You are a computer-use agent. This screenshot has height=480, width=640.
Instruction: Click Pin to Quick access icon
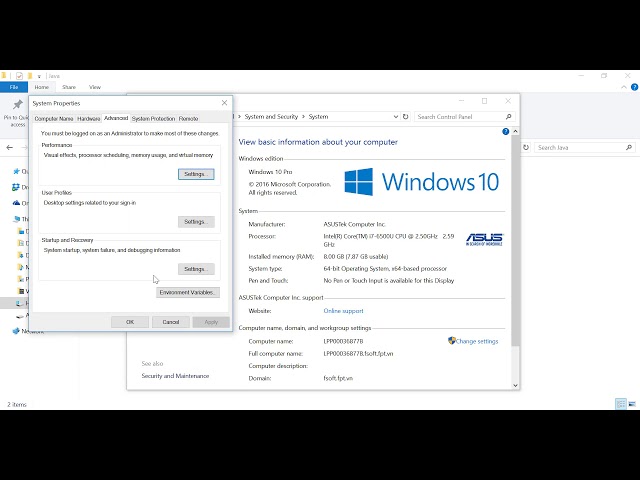click(x=17, y=105)
